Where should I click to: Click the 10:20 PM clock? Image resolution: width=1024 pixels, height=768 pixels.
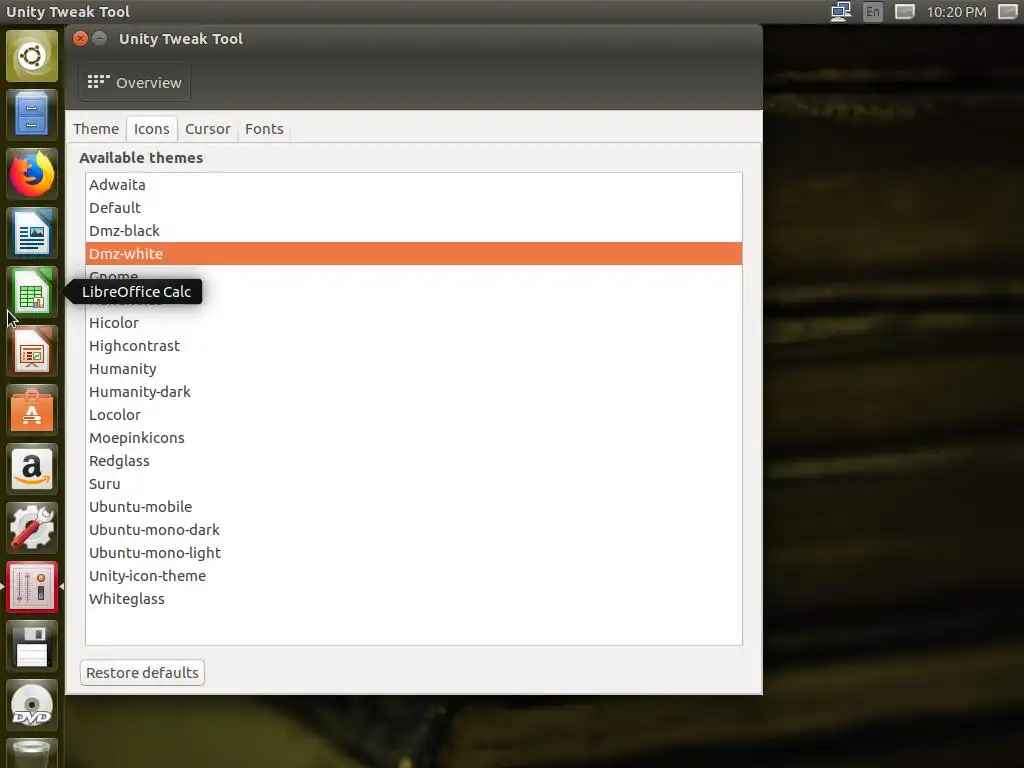coord(956,12)
